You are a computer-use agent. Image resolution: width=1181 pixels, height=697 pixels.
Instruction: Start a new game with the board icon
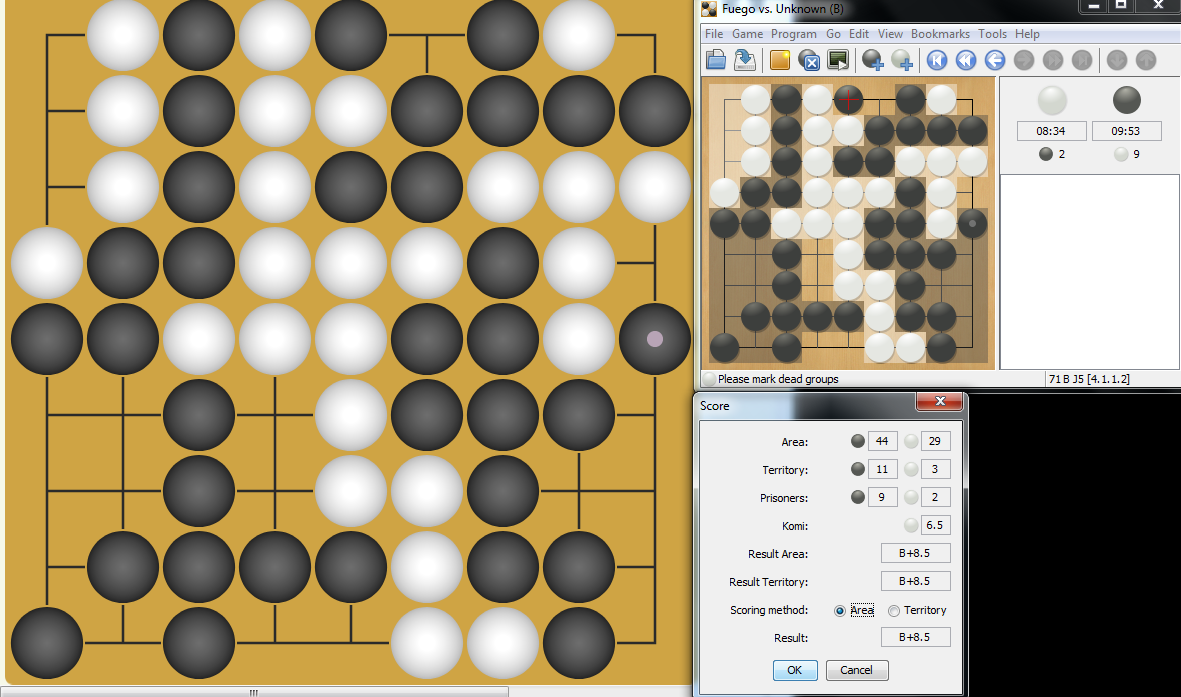[780, 60]
